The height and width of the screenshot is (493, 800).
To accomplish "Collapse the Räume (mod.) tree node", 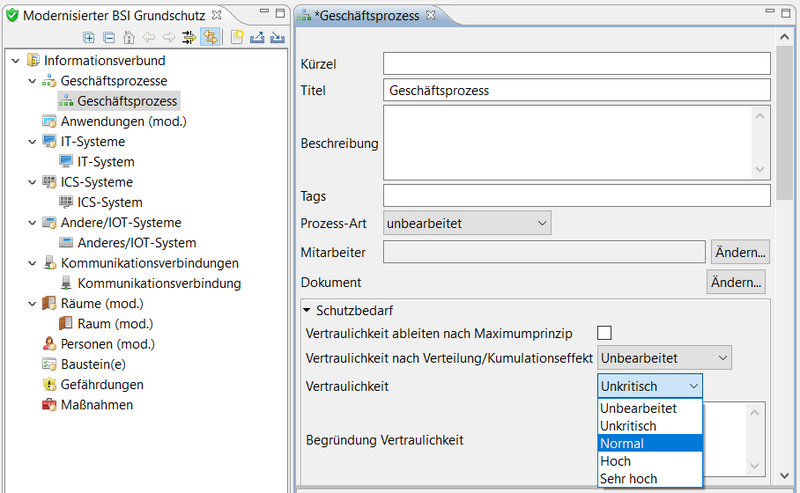I will tap(32, 304).
